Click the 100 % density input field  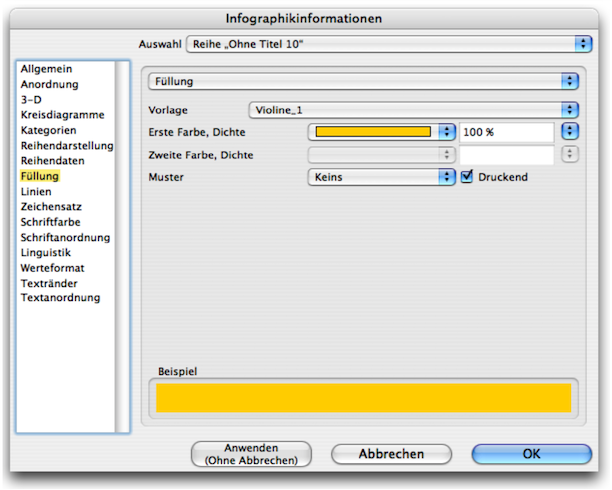[x=506, y=132]
